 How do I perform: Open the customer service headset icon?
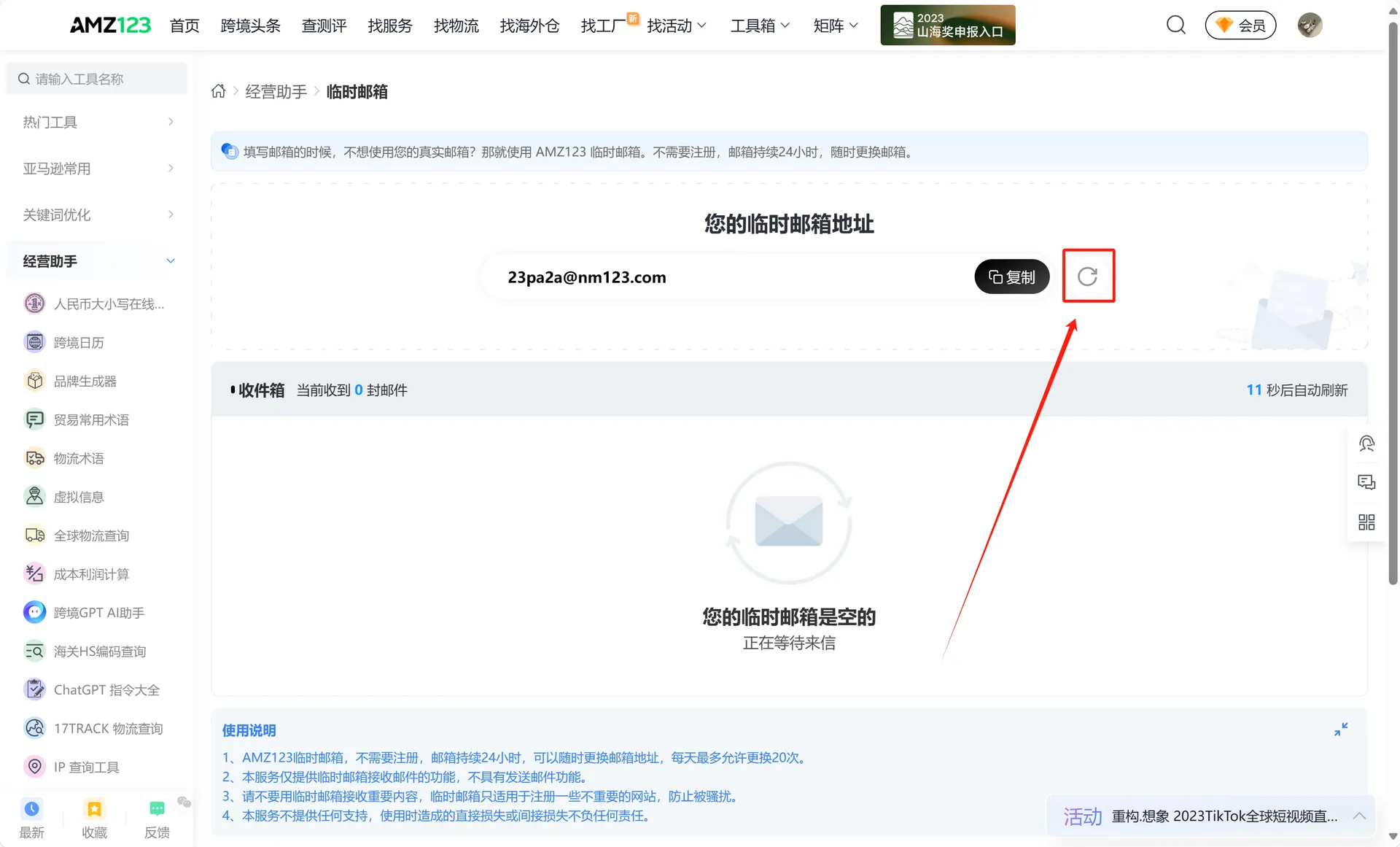tap(1366, 444)
